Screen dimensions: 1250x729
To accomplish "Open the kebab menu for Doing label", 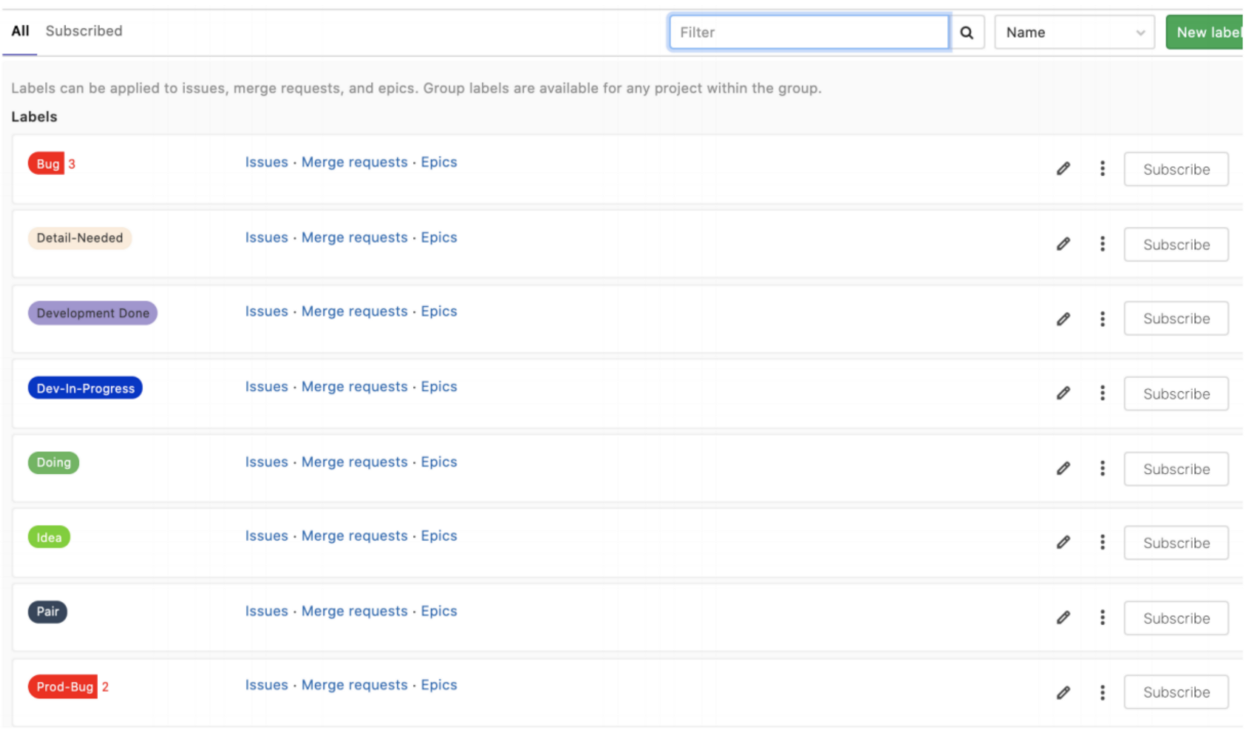I will point(1102,468).
